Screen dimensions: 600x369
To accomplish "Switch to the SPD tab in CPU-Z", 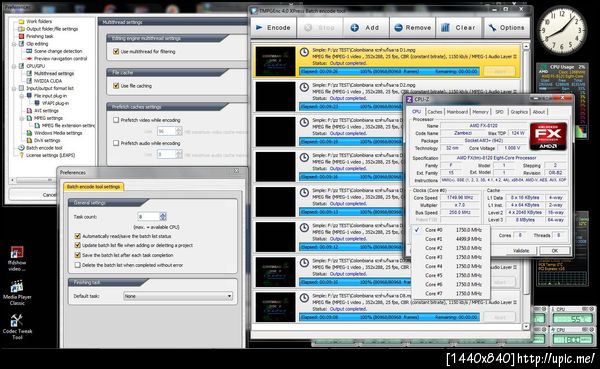I will click(x=499, y=112).
